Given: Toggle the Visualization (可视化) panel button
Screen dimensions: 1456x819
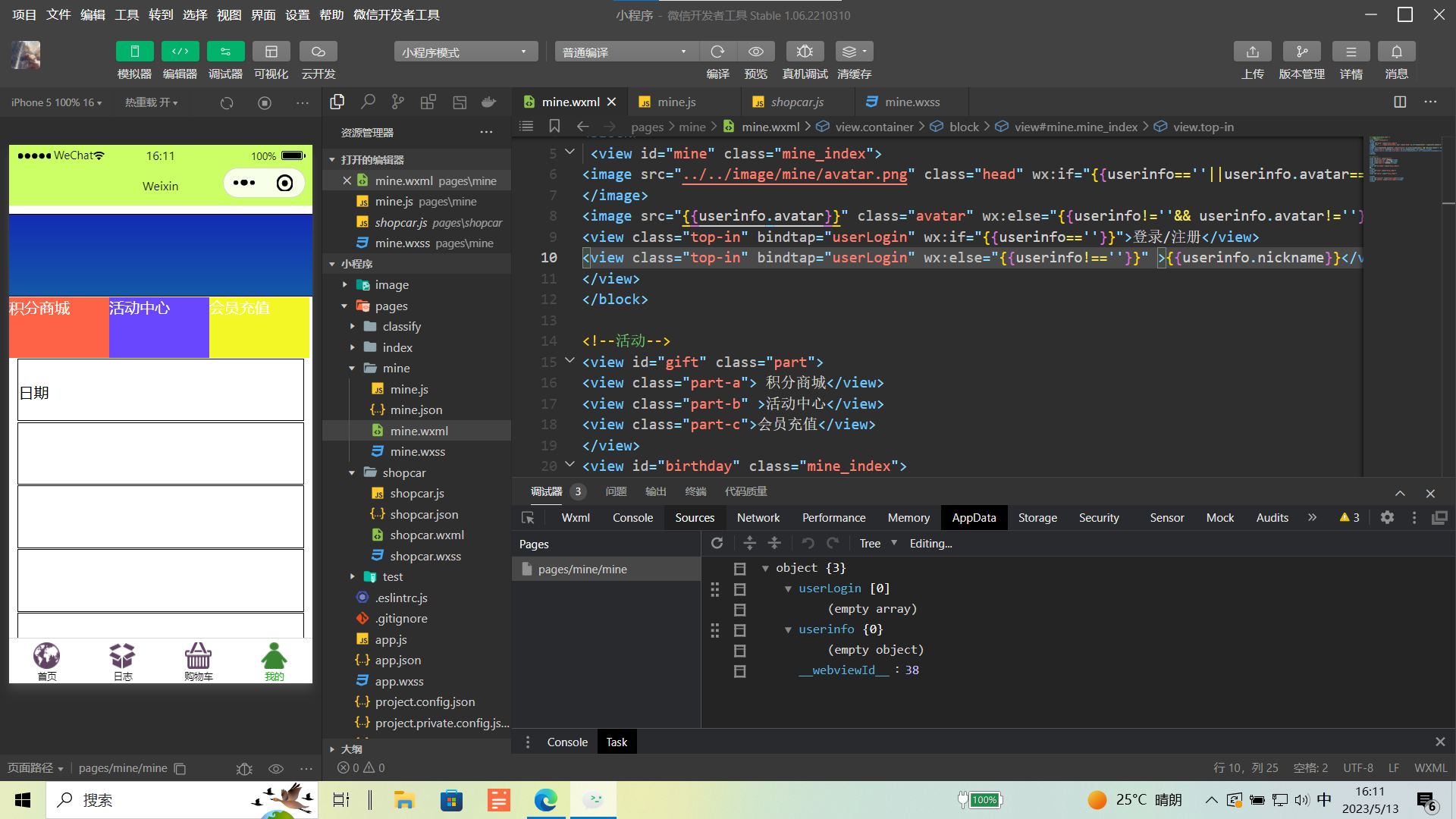Looking at the screenshot, I should click(x=271, y=52).
